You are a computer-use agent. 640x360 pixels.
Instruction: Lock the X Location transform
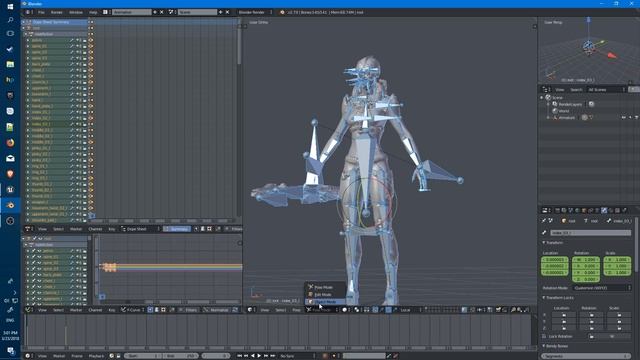[x=564, y=315]
